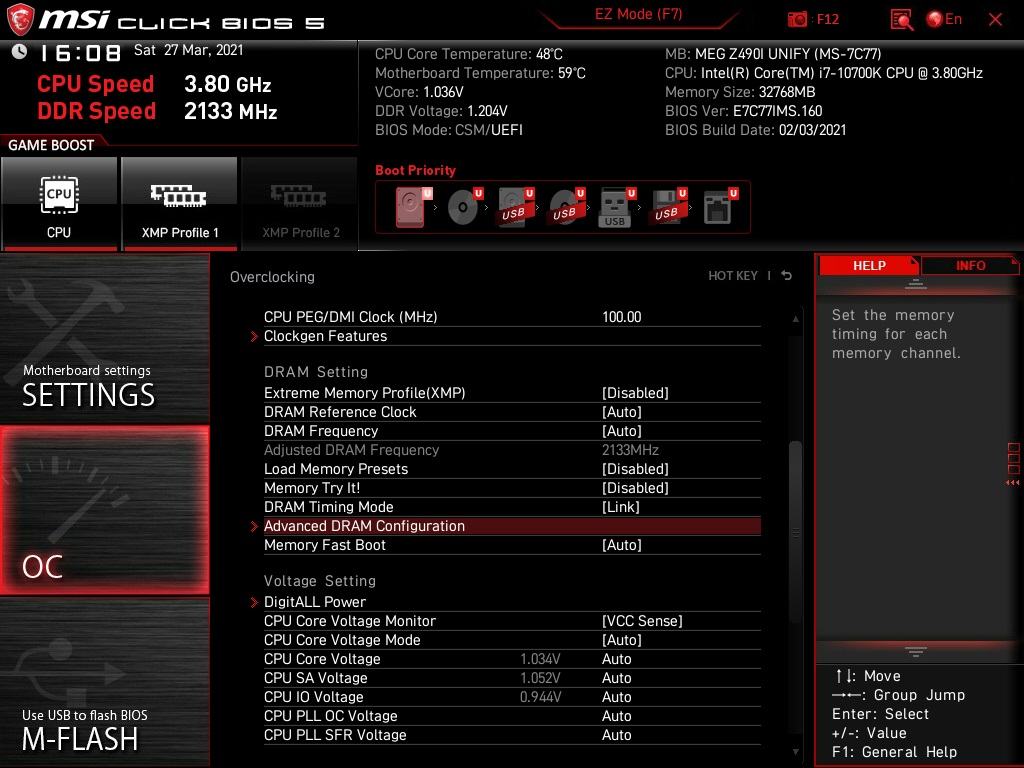Open Memory Try It! dropdown
Screen dimensions: 1024x768
635,488
